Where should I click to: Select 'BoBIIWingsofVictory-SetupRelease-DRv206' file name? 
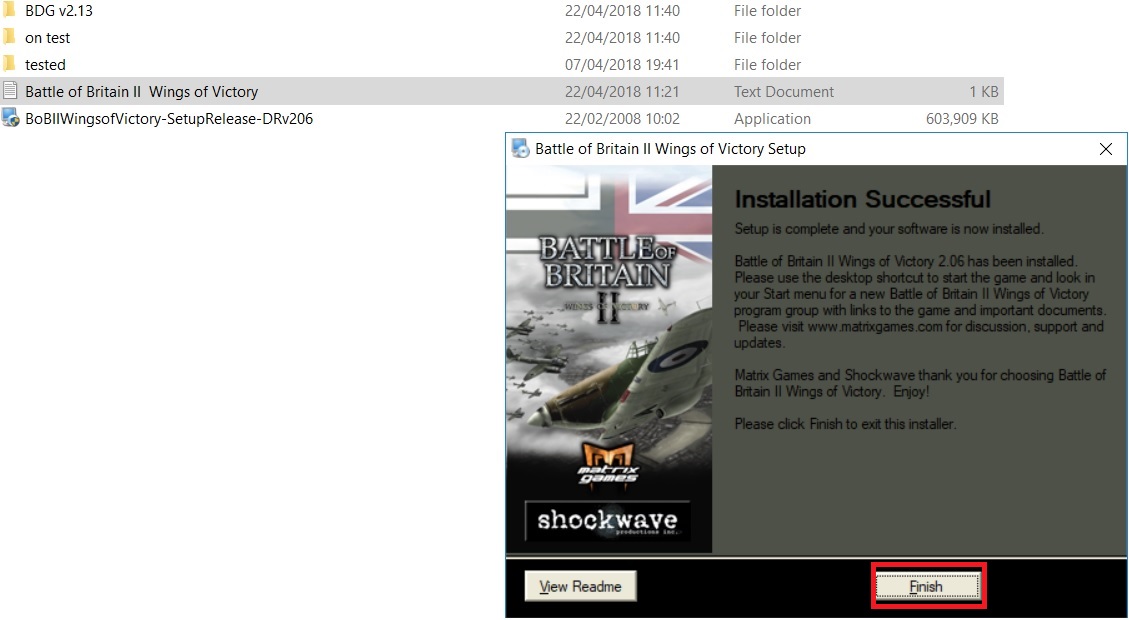(169, 119)
